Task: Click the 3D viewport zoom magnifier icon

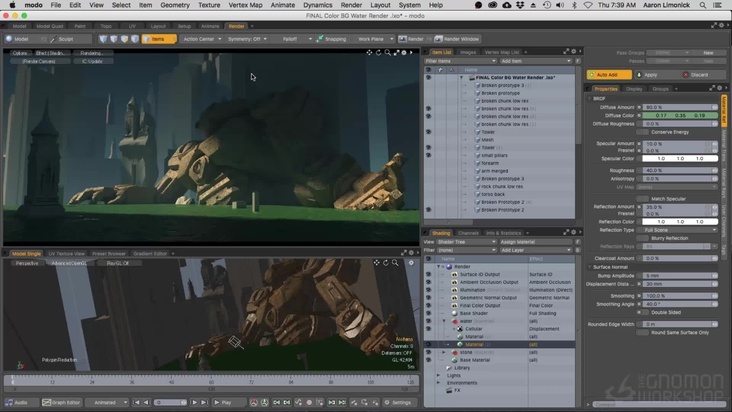Action: click(395, 263)
